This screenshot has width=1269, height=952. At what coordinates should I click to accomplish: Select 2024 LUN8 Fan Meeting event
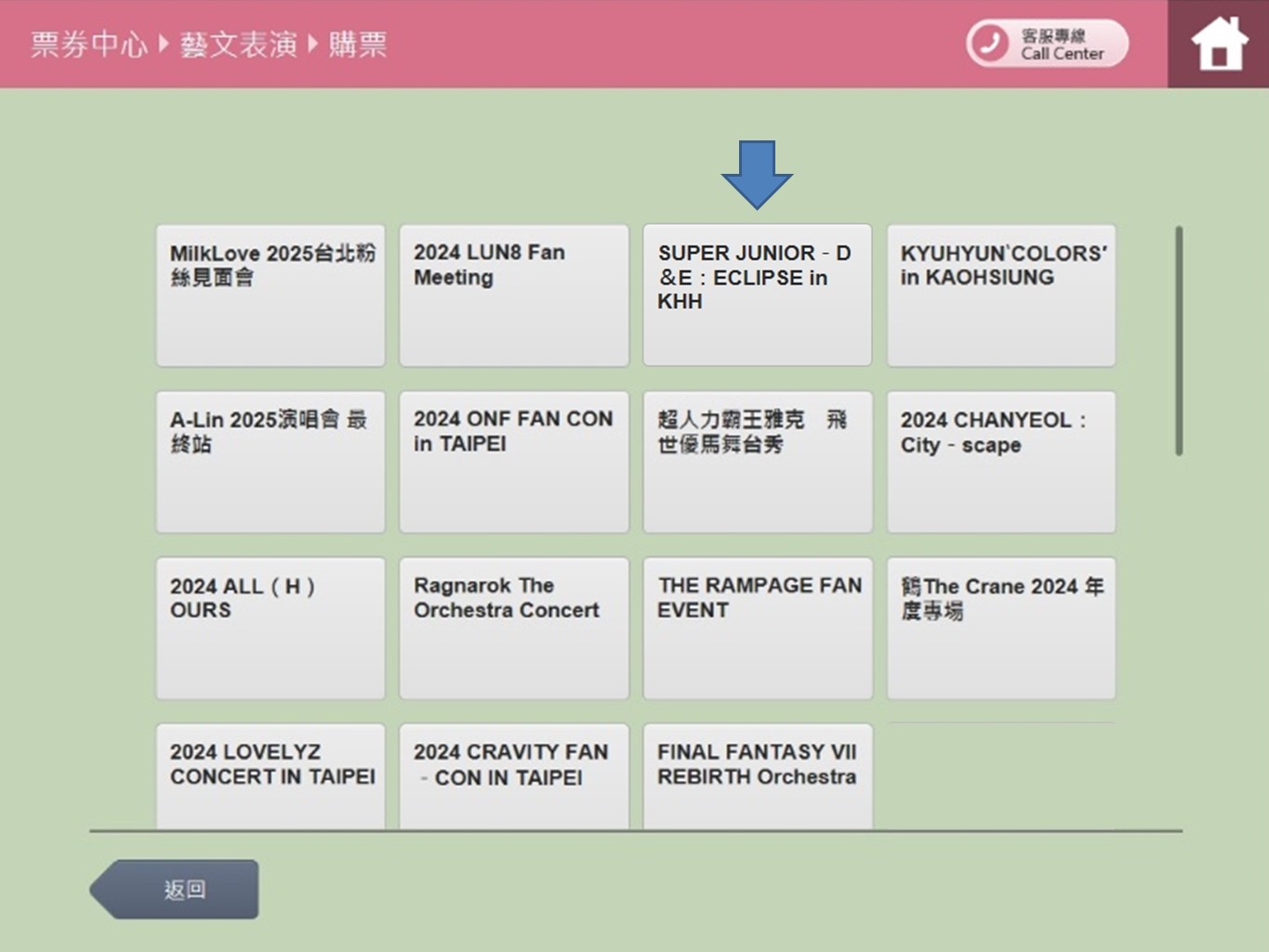pyautogui.click(x=514, y=296)
